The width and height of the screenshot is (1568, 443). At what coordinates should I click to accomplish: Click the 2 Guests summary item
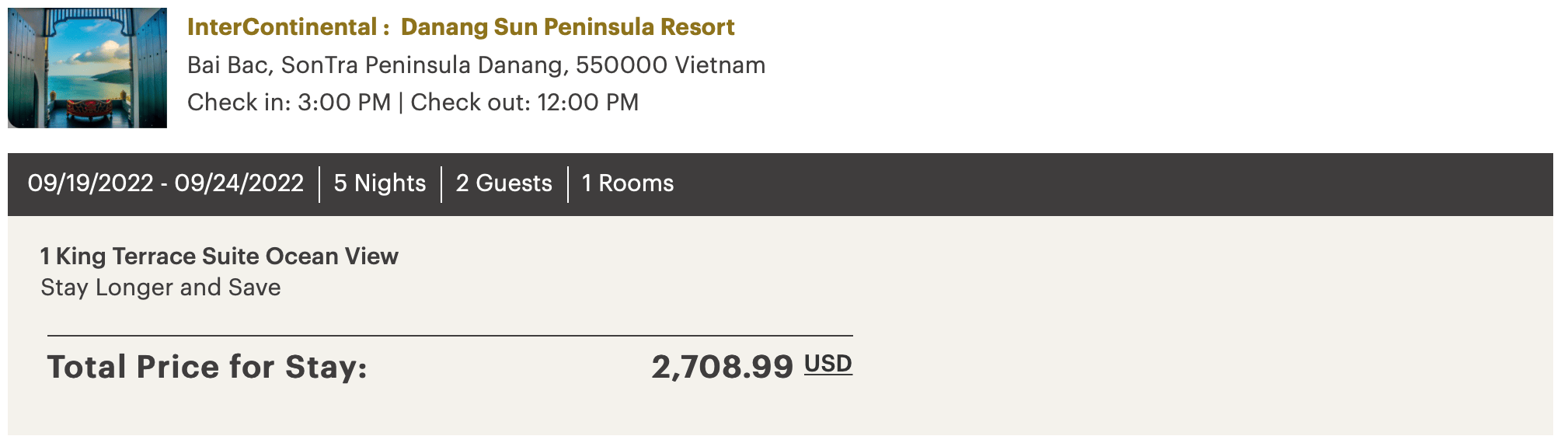pyautogui.click(x=504, y=183)
